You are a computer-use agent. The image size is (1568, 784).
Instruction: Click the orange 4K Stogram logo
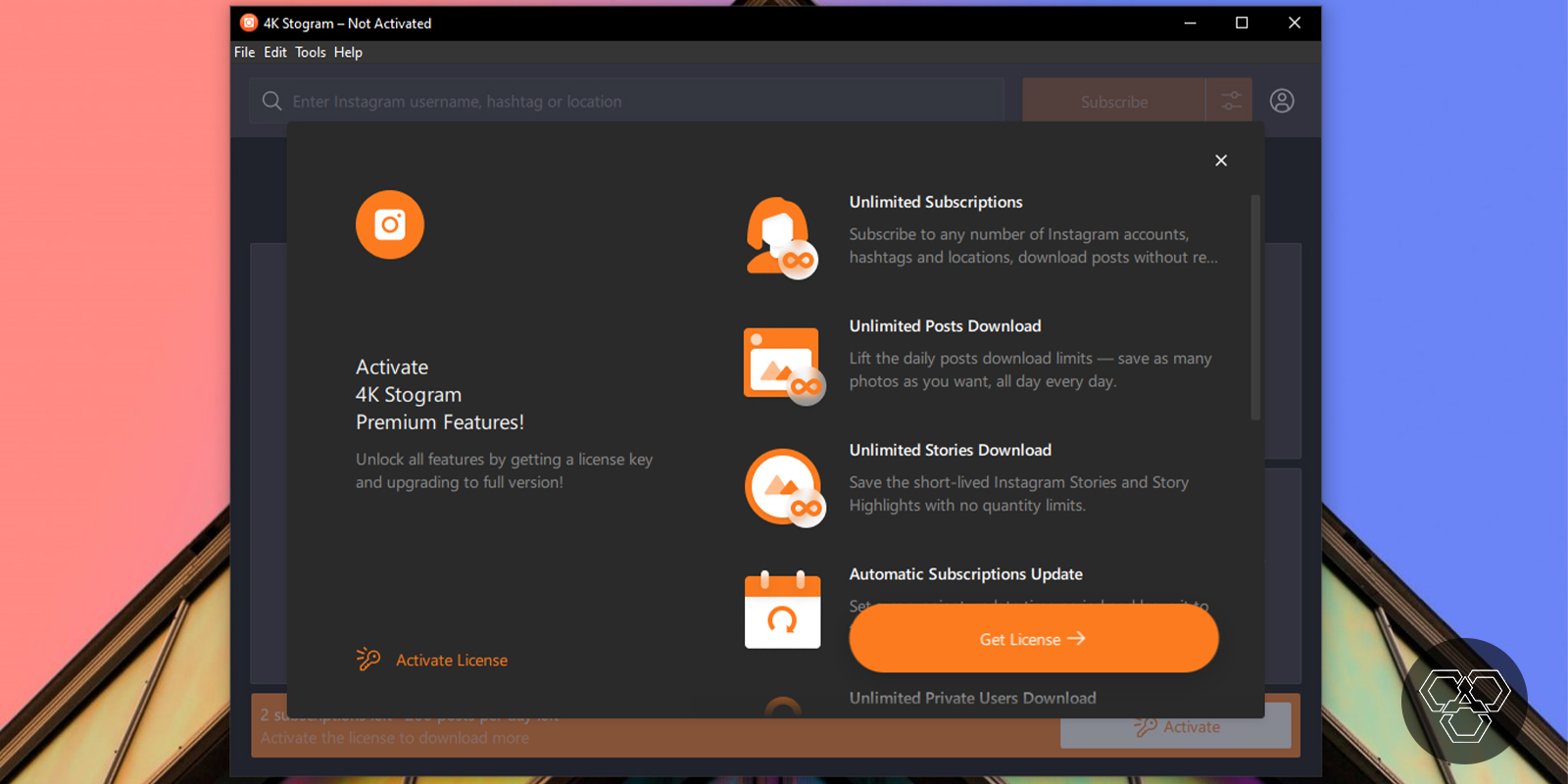click(x=390, y=224)
